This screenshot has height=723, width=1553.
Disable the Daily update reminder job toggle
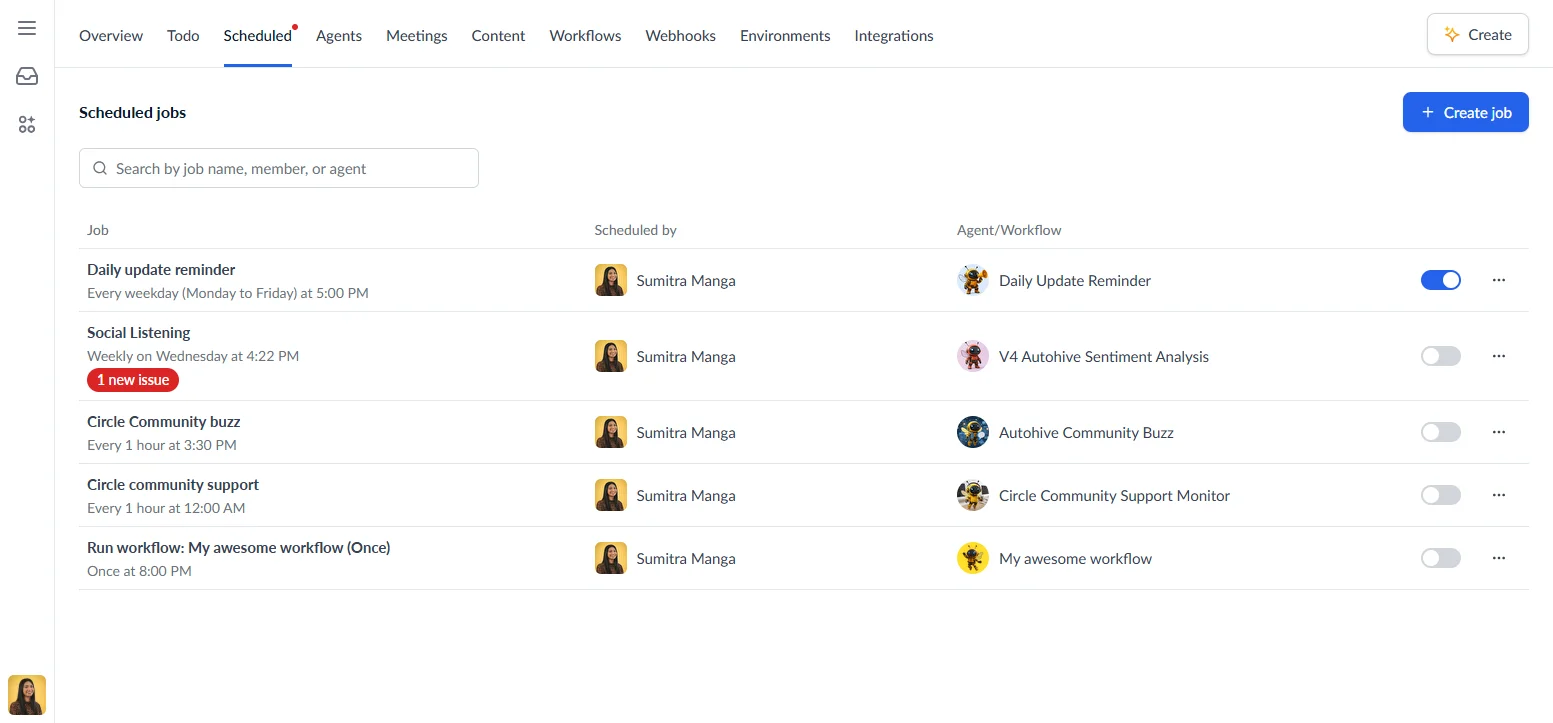(1440, 280)
